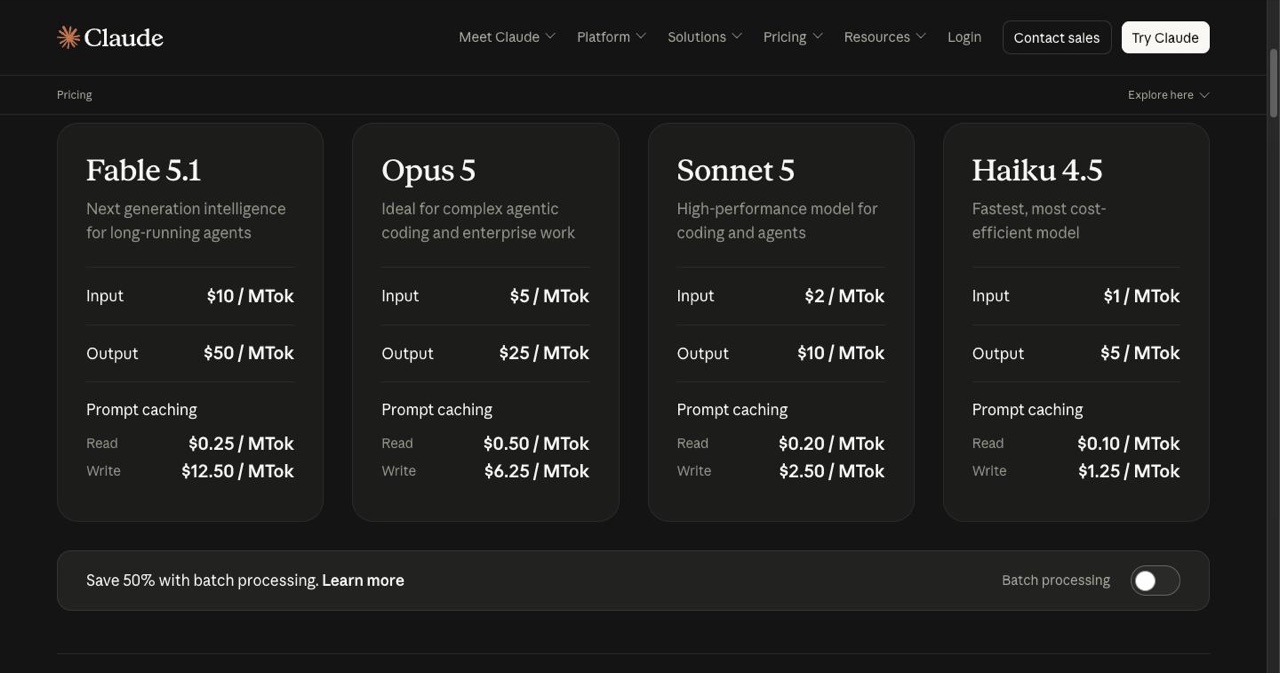Image resolution: width=1280 pixels, height=673 pixels.
Task: Click the Haiku 4.5 cache write price $1.25 / MTok
Action: (x=1129, y=471)
